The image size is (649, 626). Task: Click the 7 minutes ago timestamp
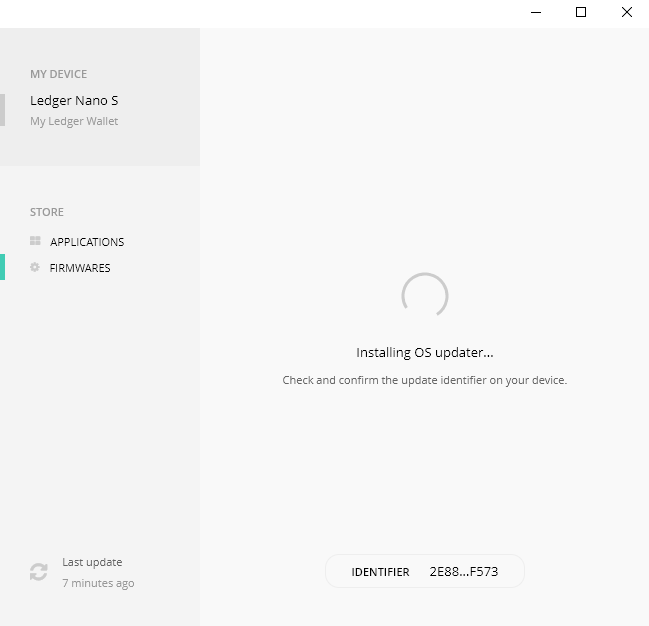click(98, 583)
